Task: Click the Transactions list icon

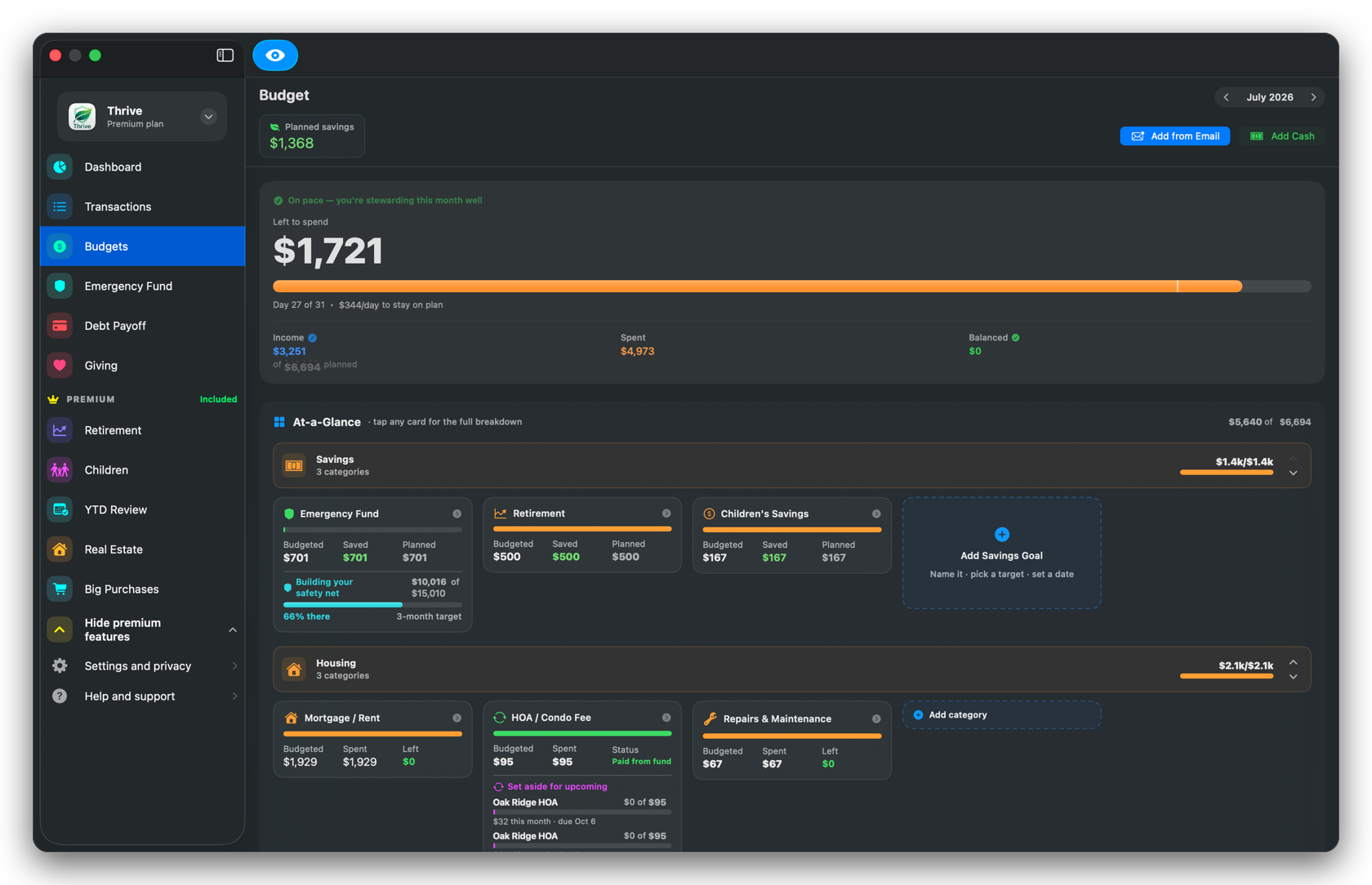Action: 60,207
